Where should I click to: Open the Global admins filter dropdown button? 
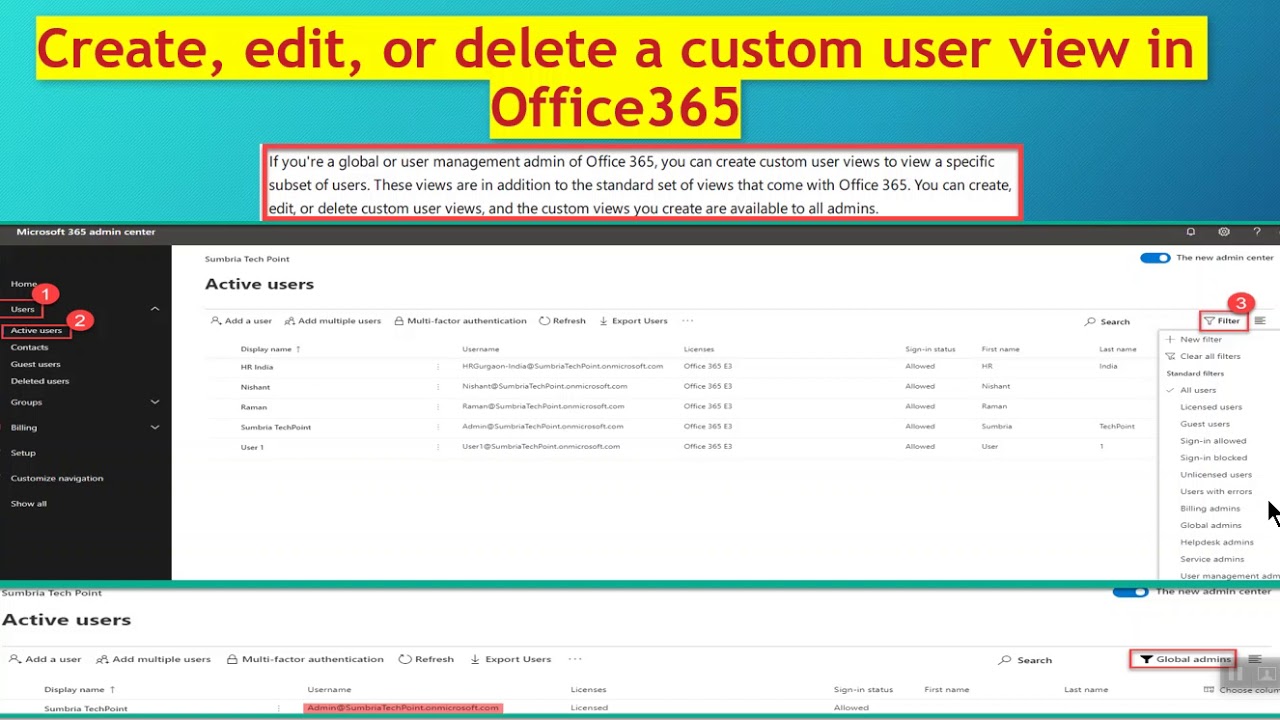(1184, 659)
